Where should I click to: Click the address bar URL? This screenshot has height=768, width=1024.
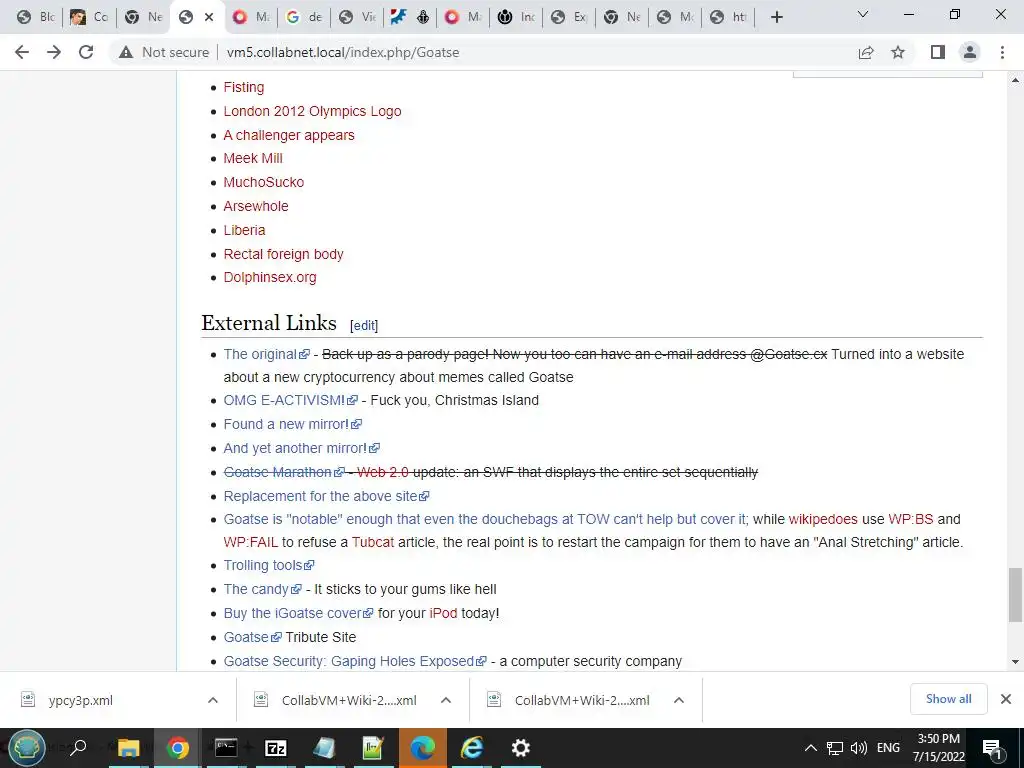pyautogui.click(x=343, y=52)
